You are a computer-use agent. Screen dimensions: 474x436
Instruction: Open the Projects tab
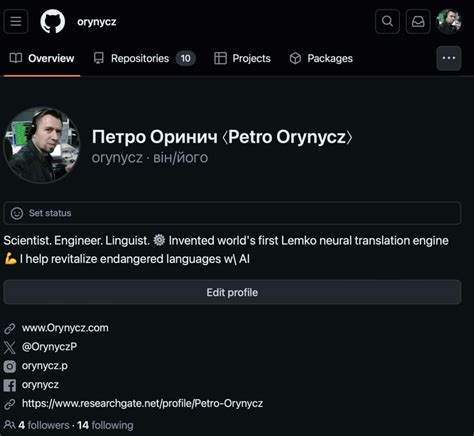(242, 58)
